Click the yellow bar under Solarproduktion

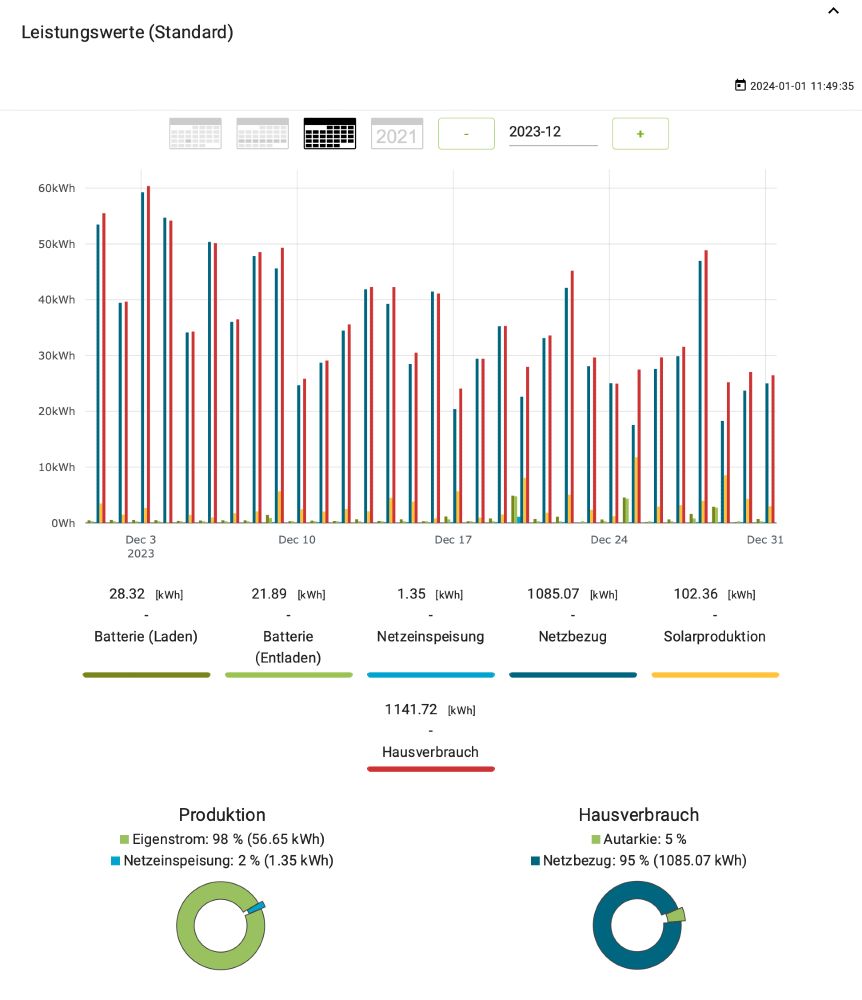pos(715,675)
